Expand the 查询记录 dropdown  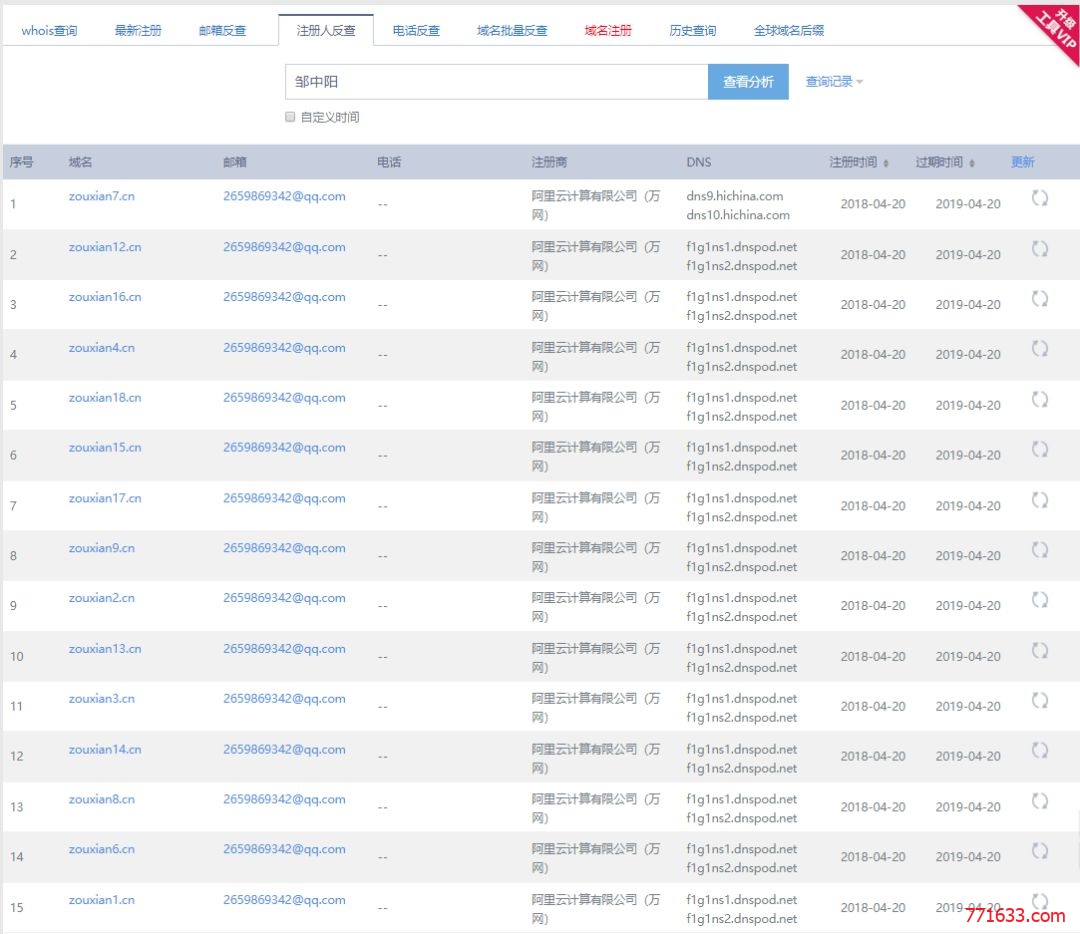coord(834,82)
